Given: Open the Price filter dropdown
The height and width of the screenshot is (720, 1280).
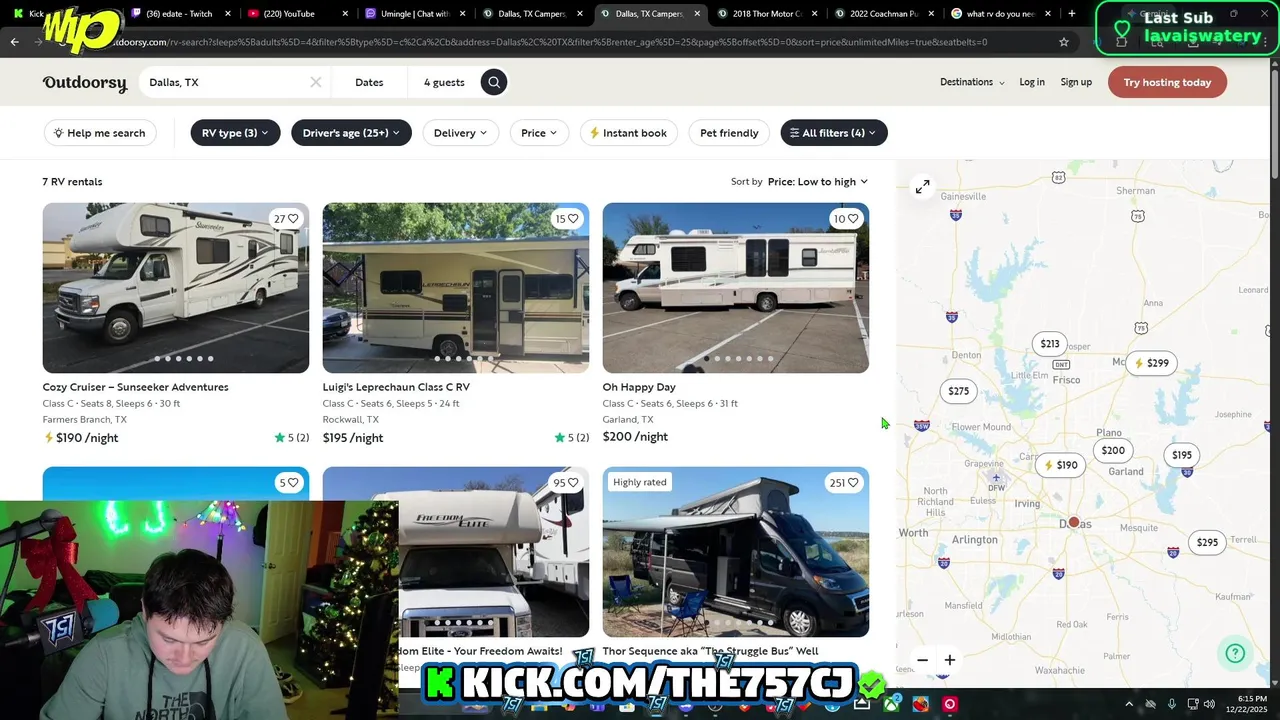Looking at the screenshot, I should click(x=539, y=133).
